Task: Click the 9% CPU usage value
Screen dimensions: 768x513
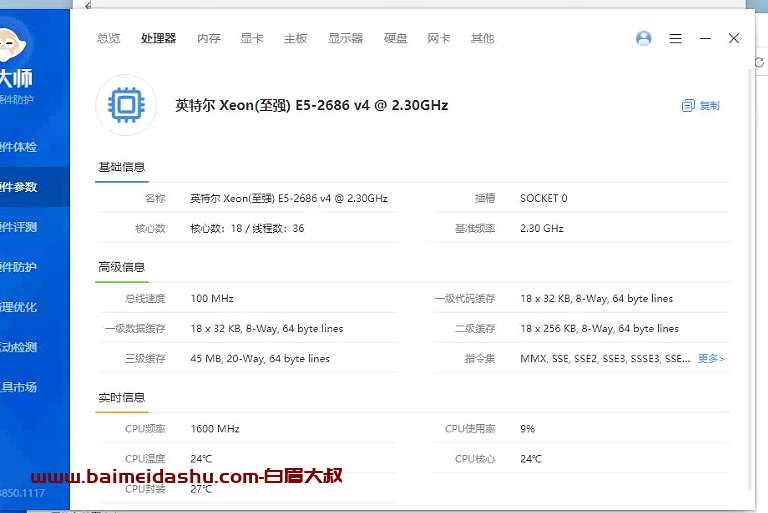Action: (x=528, y=429)
